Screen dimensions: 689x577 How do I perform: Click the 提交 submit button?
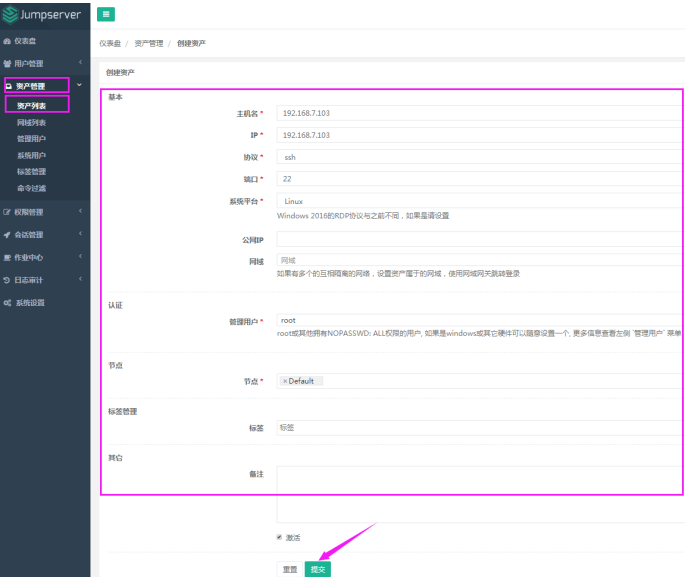(x=318, y=569)
